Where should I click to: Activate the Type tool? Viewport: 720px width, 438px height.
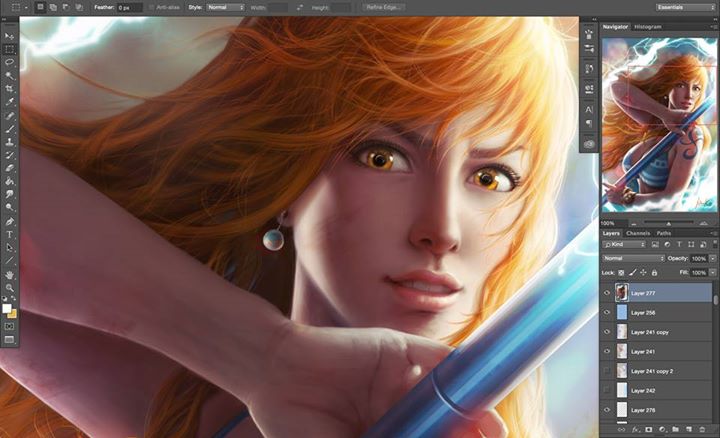(10, 234)
